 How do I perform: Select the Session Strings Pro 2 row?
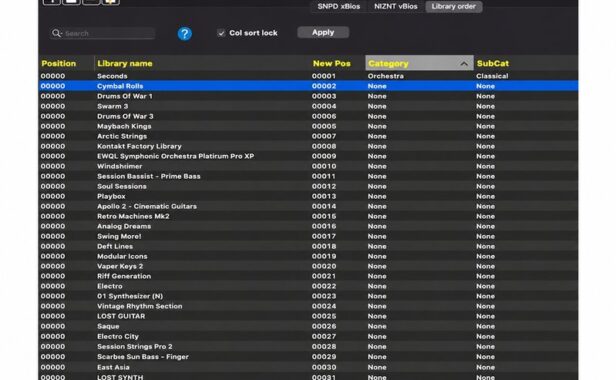[308, 347]
